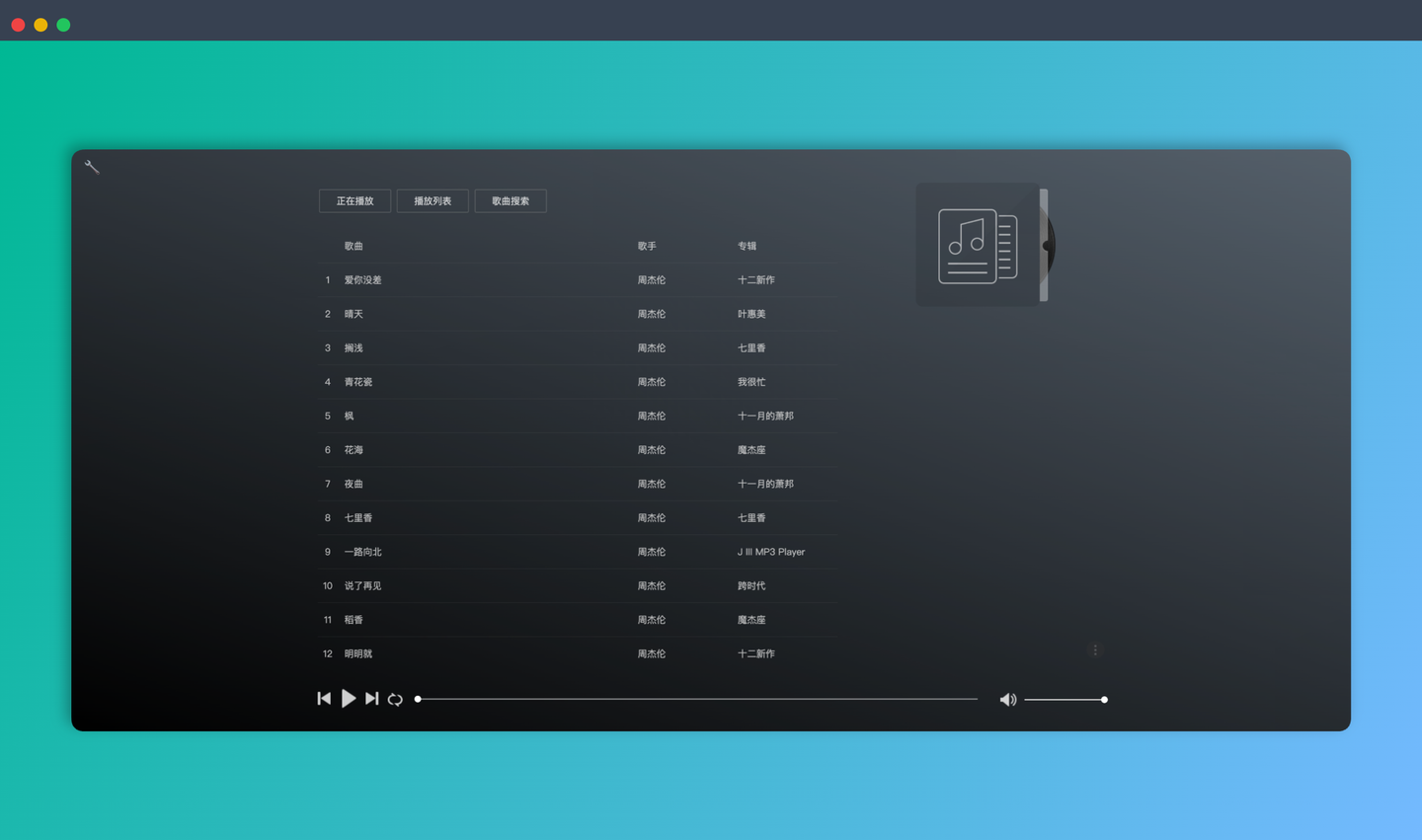Select the song 晴天
The height and width of the screenshot is (840, 1422).
point(354,314)
